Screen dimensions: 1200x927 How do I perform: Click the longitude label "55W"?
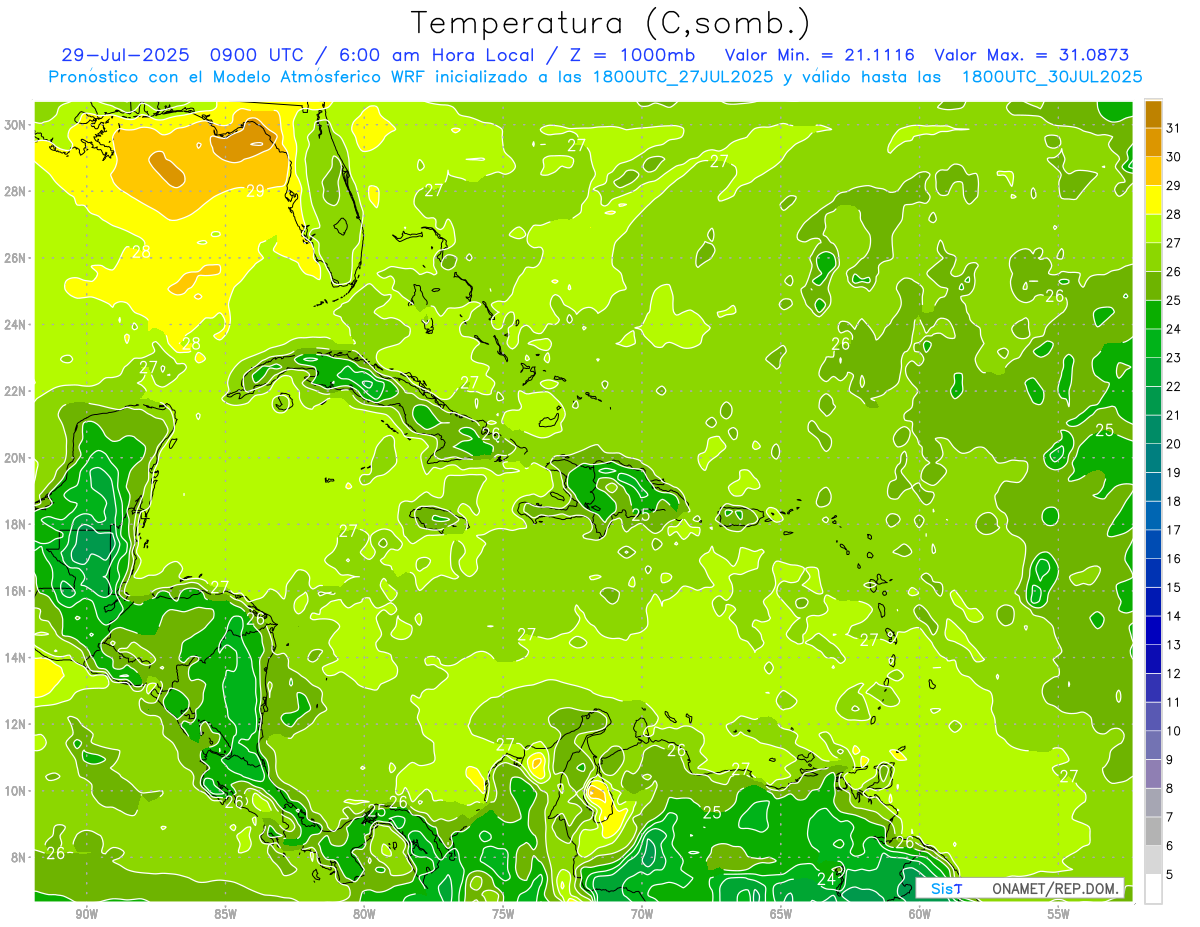pos(1059,914)
